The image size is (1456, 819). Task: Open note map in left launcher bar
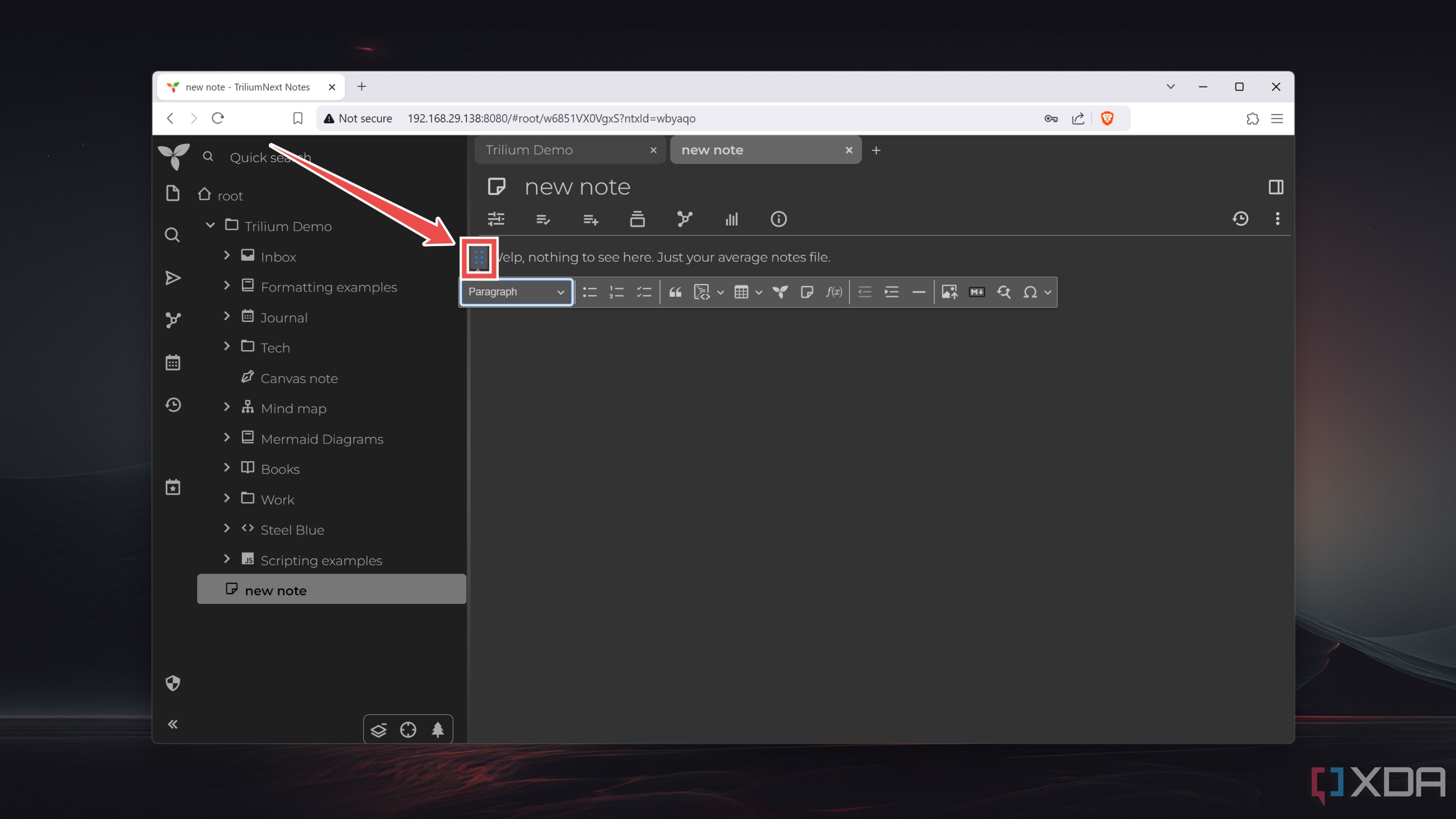click(x=173, y=320)
